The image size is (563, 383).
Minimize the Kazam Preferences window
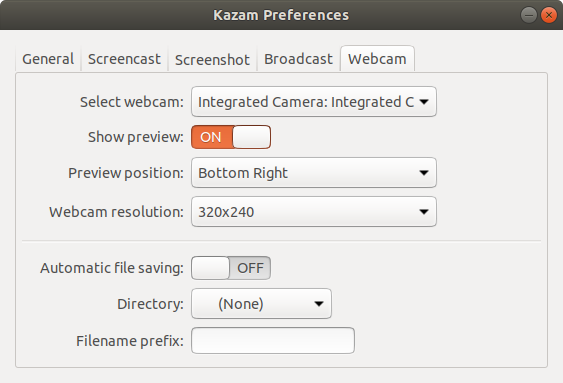[529, 15]
